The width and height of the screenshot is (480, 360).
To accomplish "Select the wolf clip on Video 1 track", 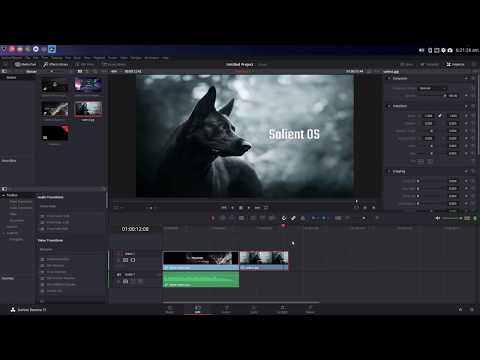I will pos(264,261).
